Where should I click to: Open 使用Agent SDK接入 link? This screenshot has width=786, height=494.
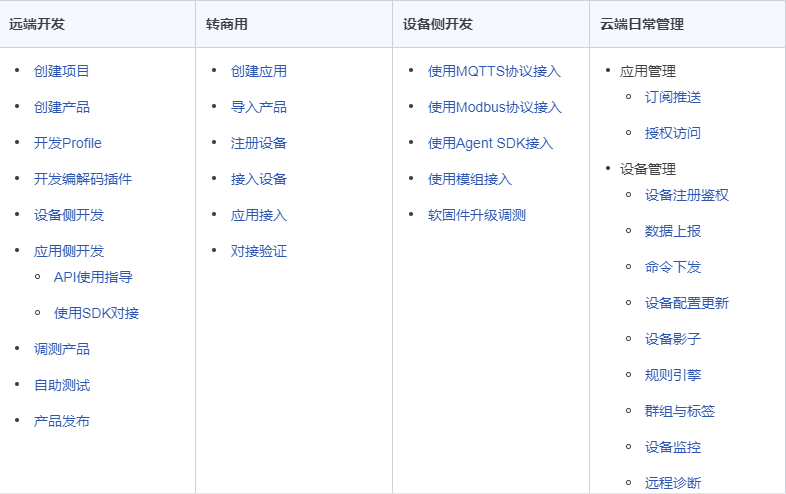490,143
